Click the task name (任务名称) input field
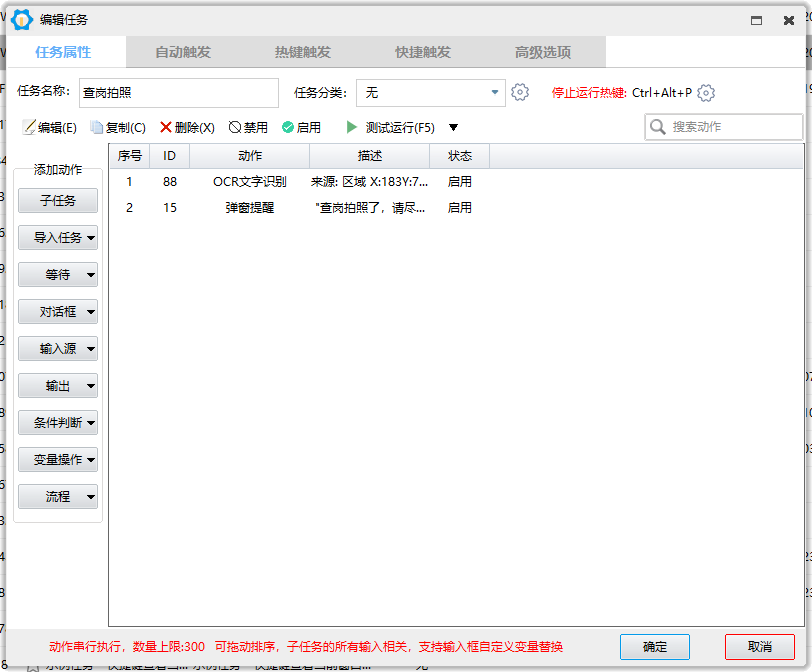 (x=179, y=93)
